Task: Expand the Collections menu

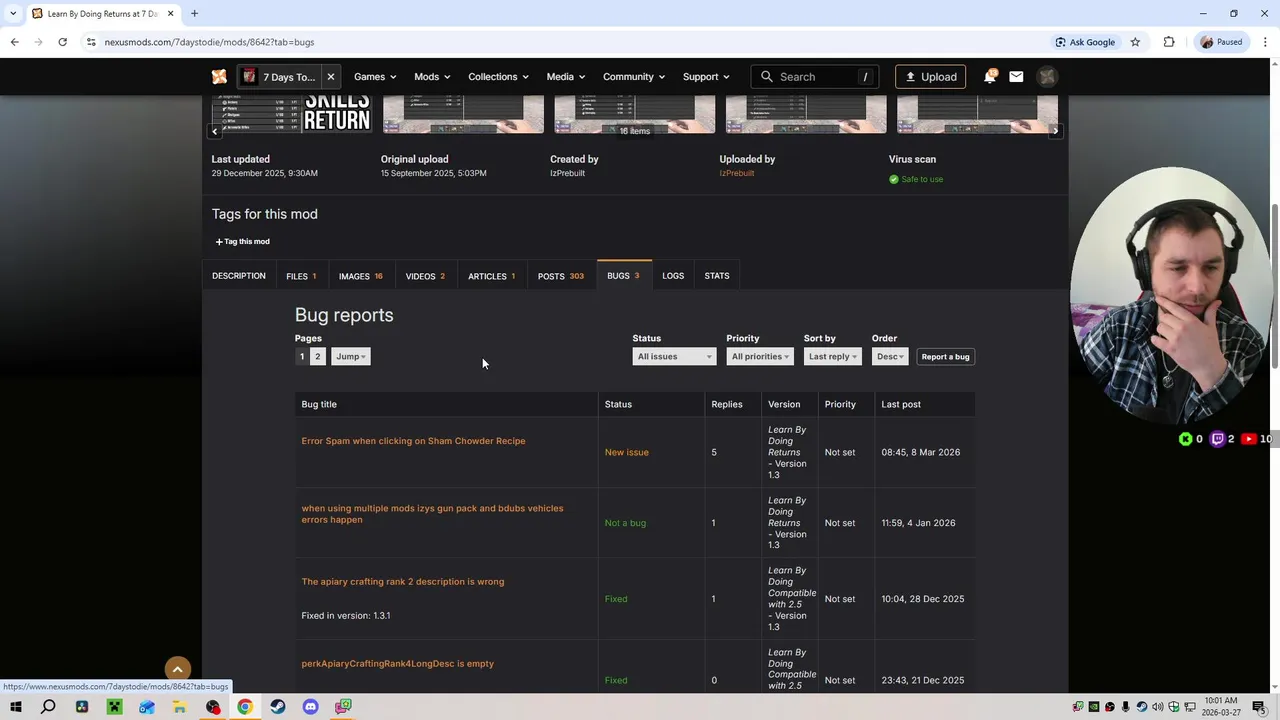Action: (x=498, y=77)
